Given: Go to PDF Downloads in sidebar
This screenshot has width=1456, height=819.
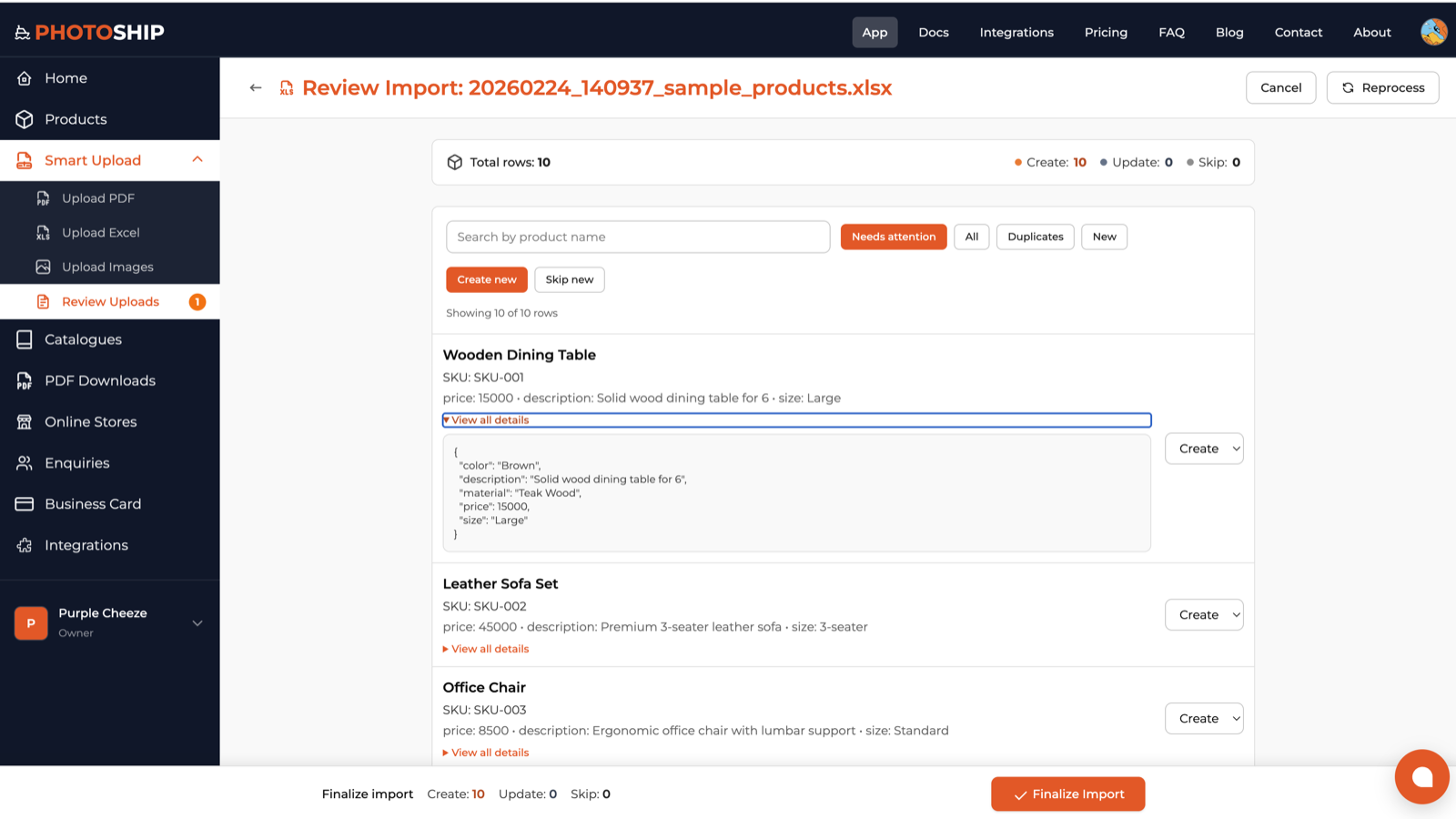Looking at the screenshot, I should coord(100,380).
